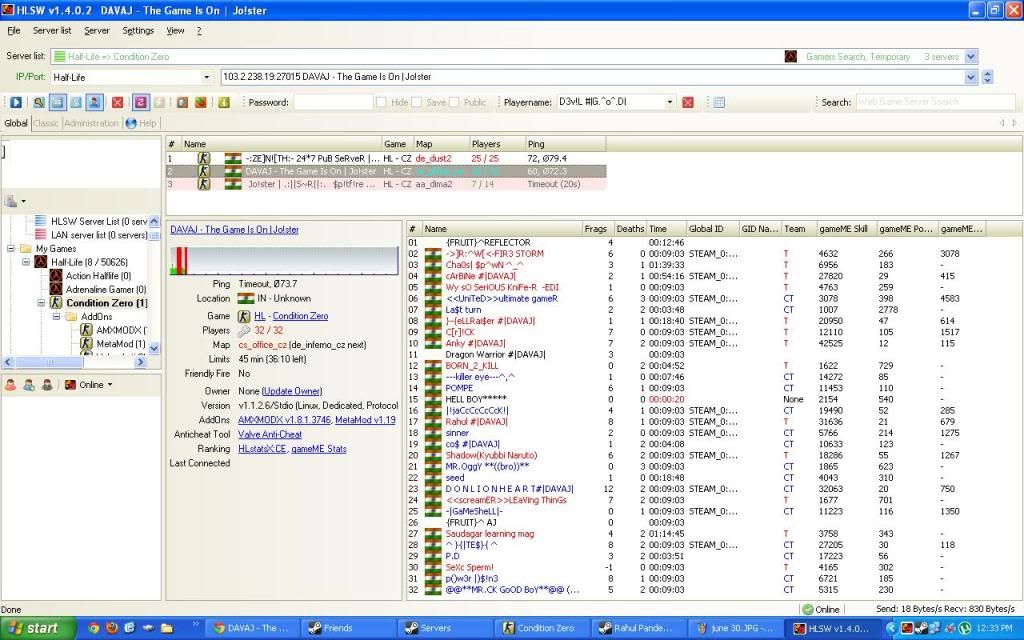1024x640 pixels.
Task: Open Chrome from quick launch bar
Action: [93, 628]
